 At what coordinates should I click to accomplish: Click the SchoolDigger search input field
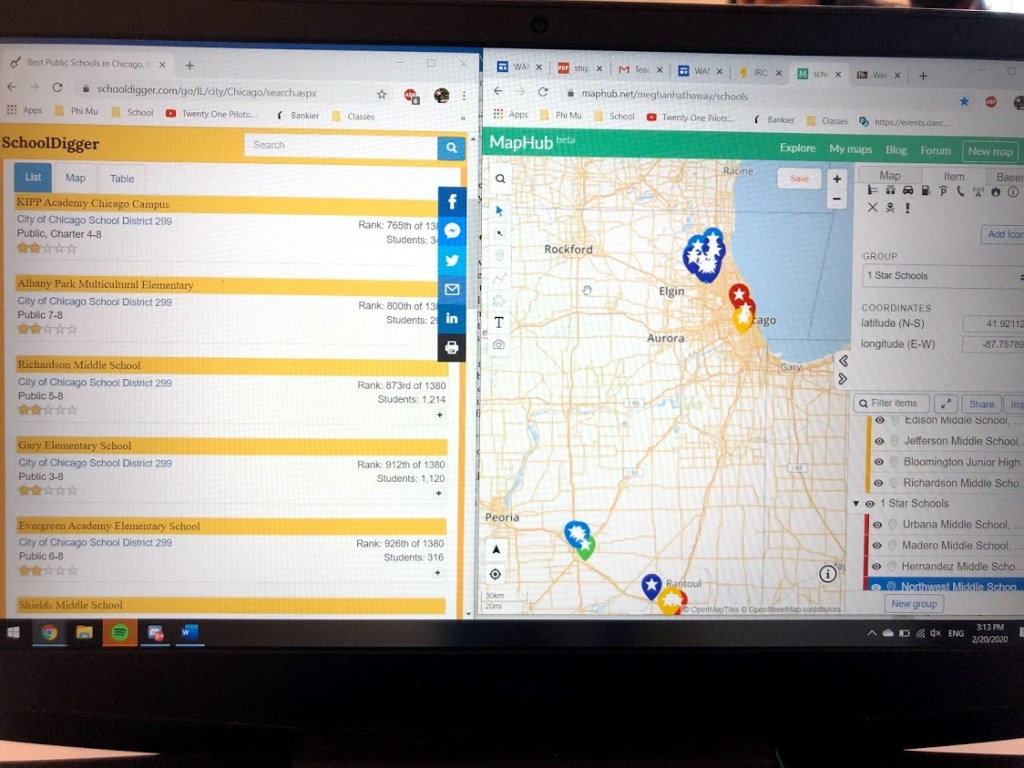340,145
